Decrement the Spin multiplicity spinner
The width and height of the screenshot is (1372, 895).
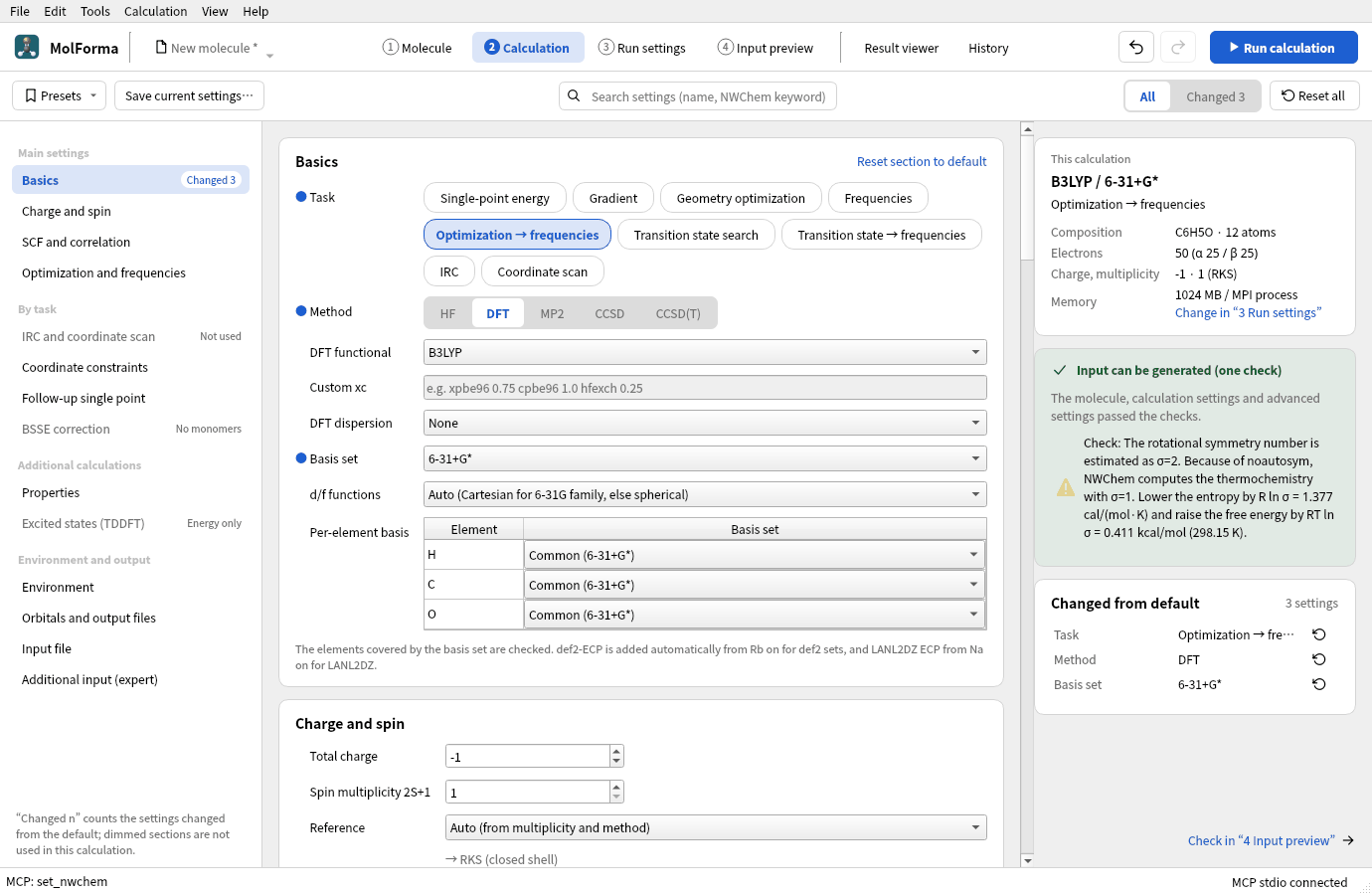(616, 798)
